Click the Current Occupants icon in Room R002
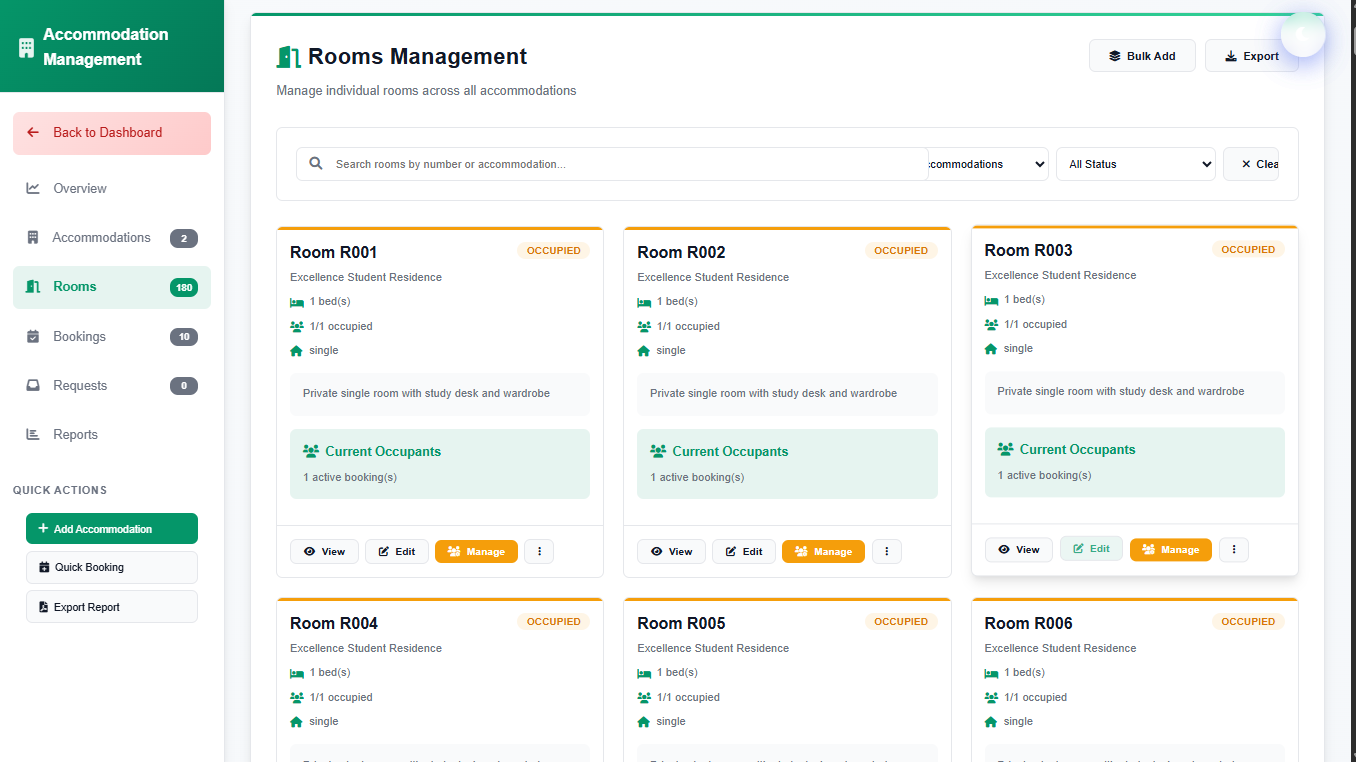The height and width of the screenshot is (762, 1356). (658, 452)
